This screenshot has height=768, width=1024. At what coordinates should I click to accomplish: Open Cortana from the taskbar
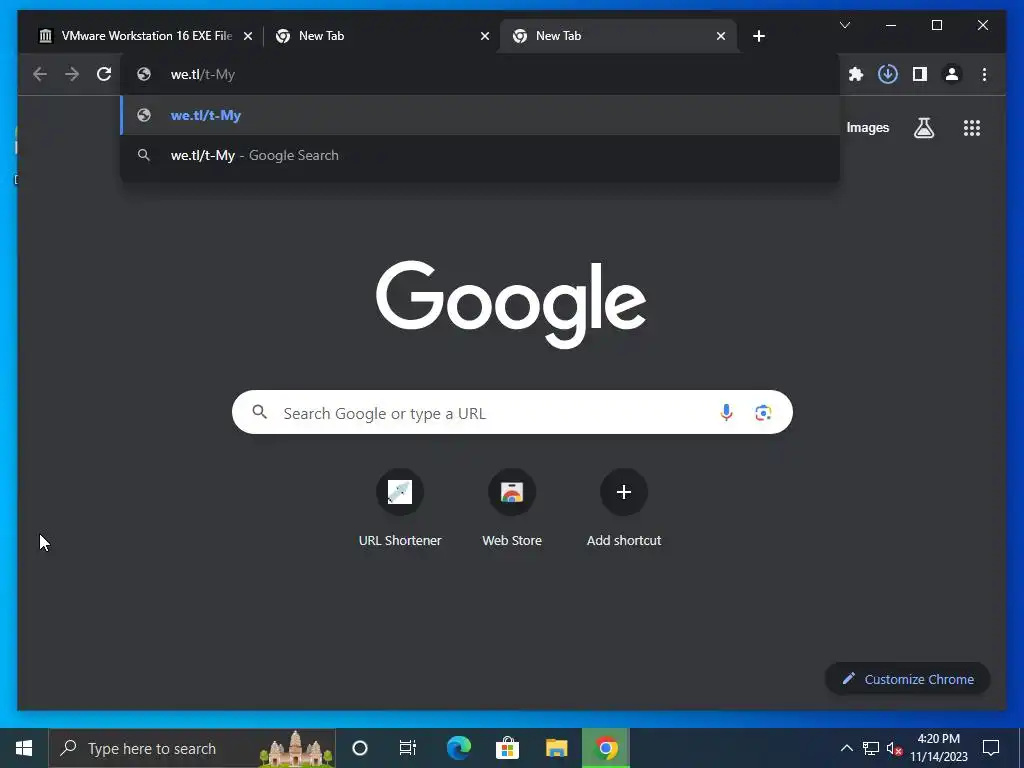(360, 748)
